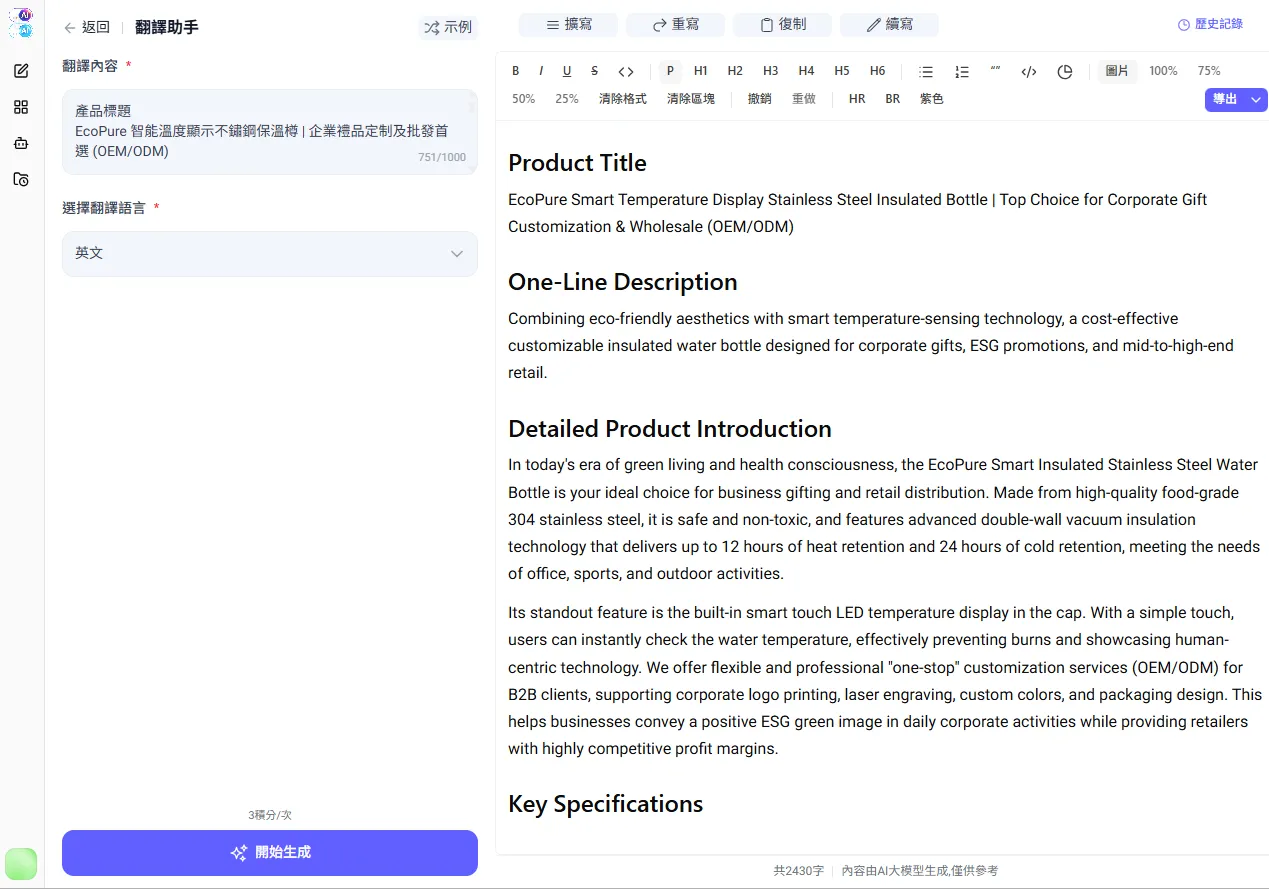Click the 共2430字 word count
Screen dimensions: 1269x889
point(799,871)
